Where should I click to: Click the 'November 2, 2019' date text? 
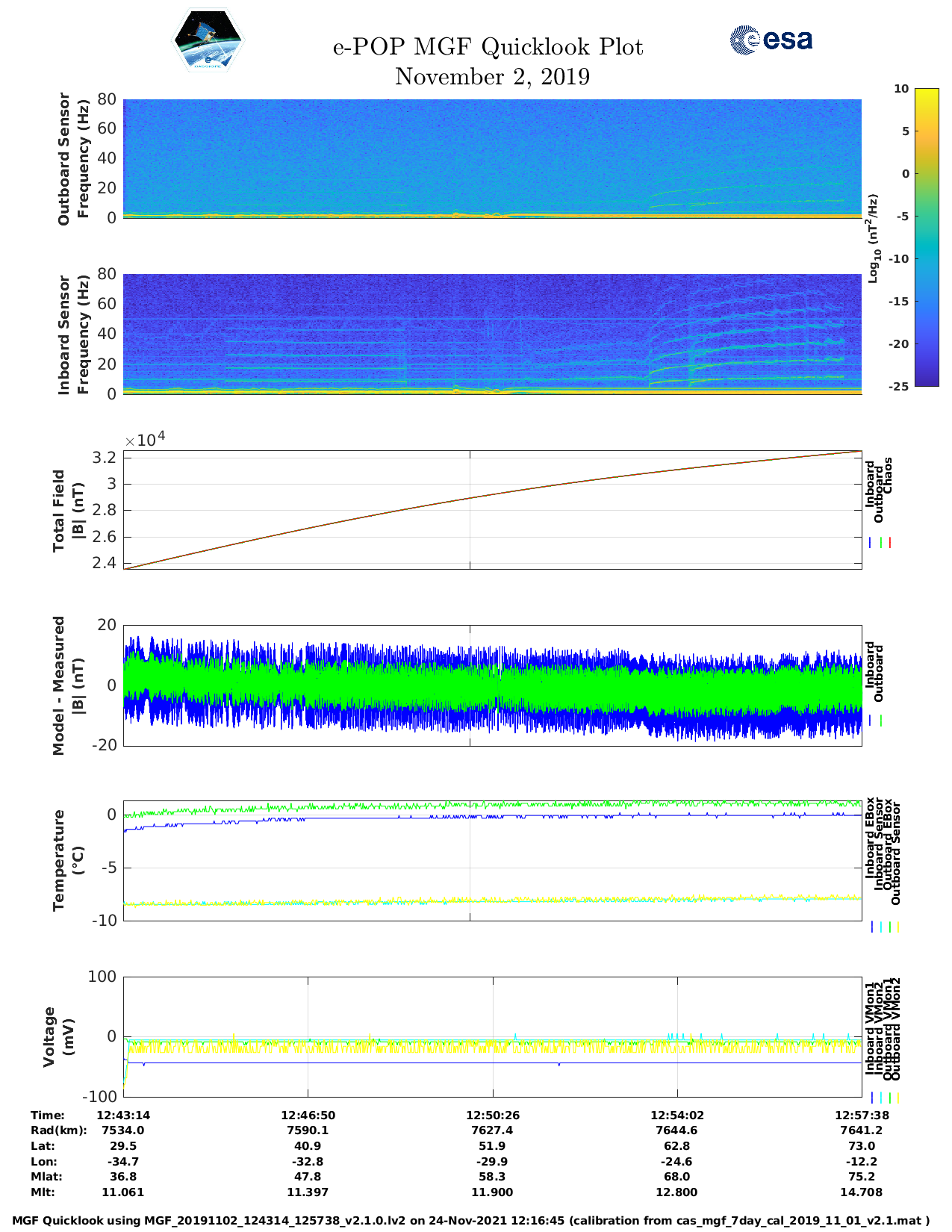(x=492, y=77)
